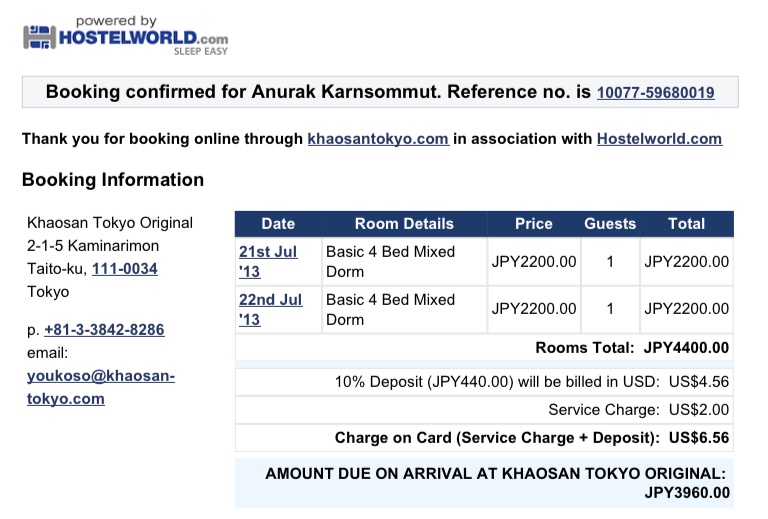Select the Rooms Total JPY4400.00 row
768x519 pixels.
(484, 348)
